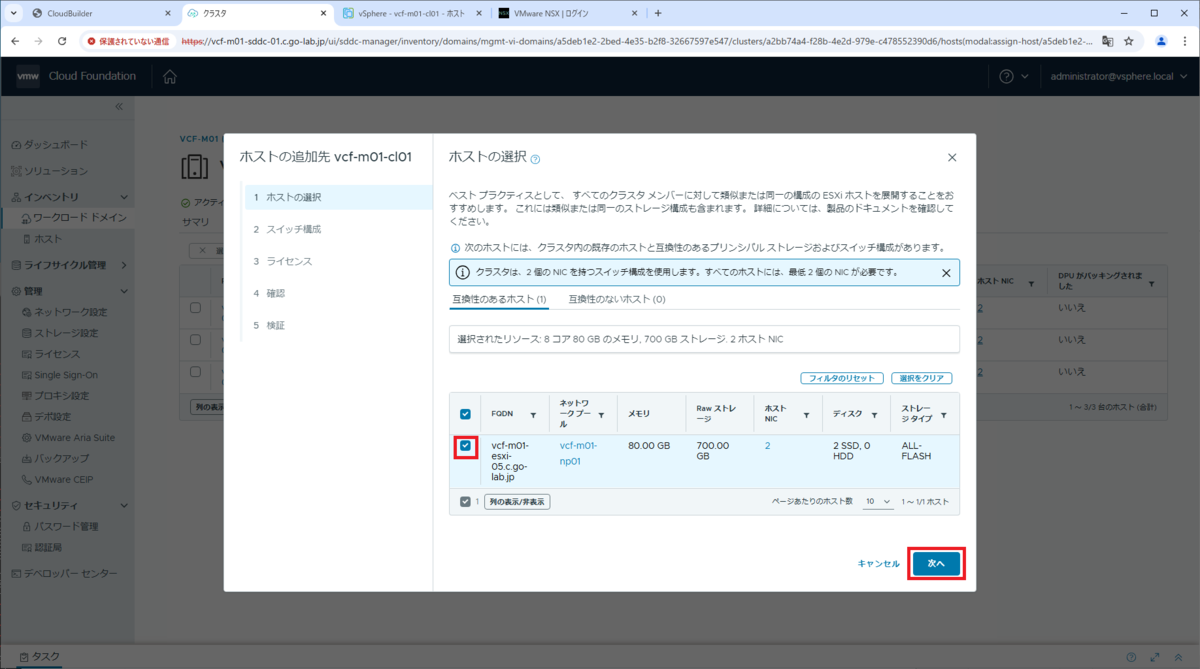Open the hosts-per-page dropdown

coord(876,501)
